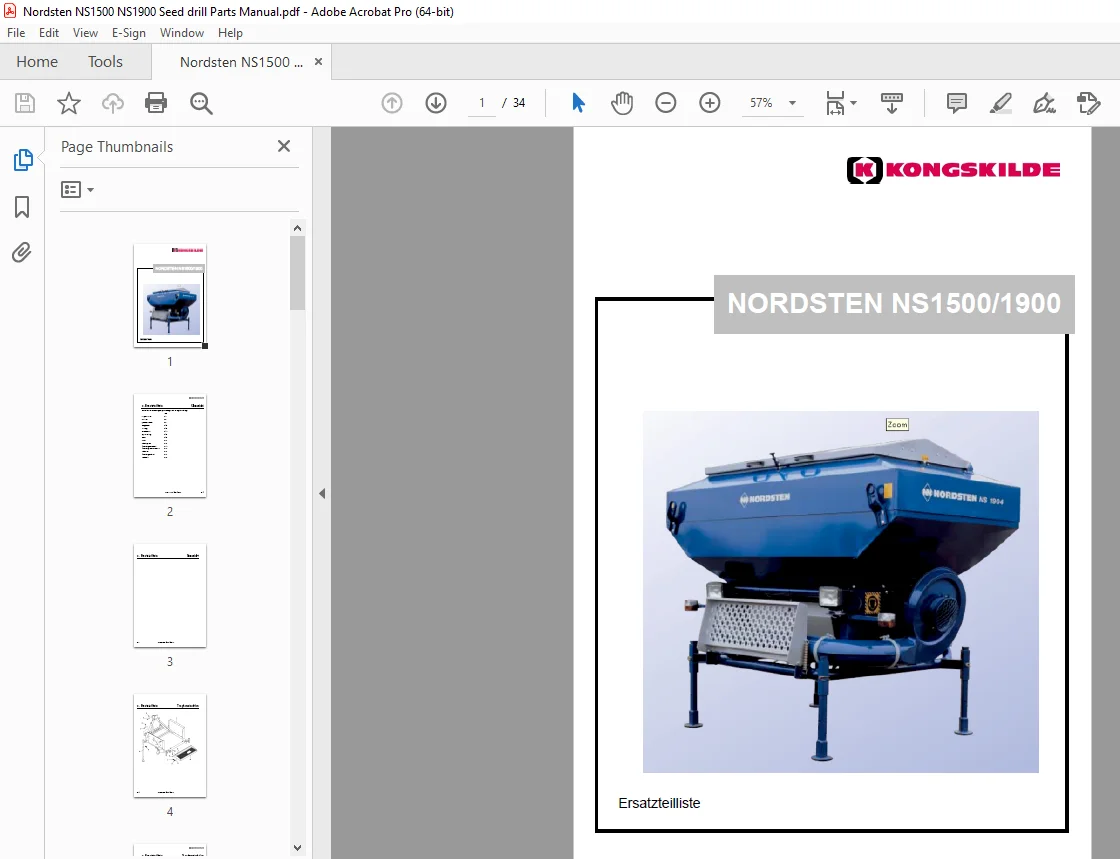The image size is (1120, 859).
Task: Switch to the Tools tab
Action: tap(105, 62)
